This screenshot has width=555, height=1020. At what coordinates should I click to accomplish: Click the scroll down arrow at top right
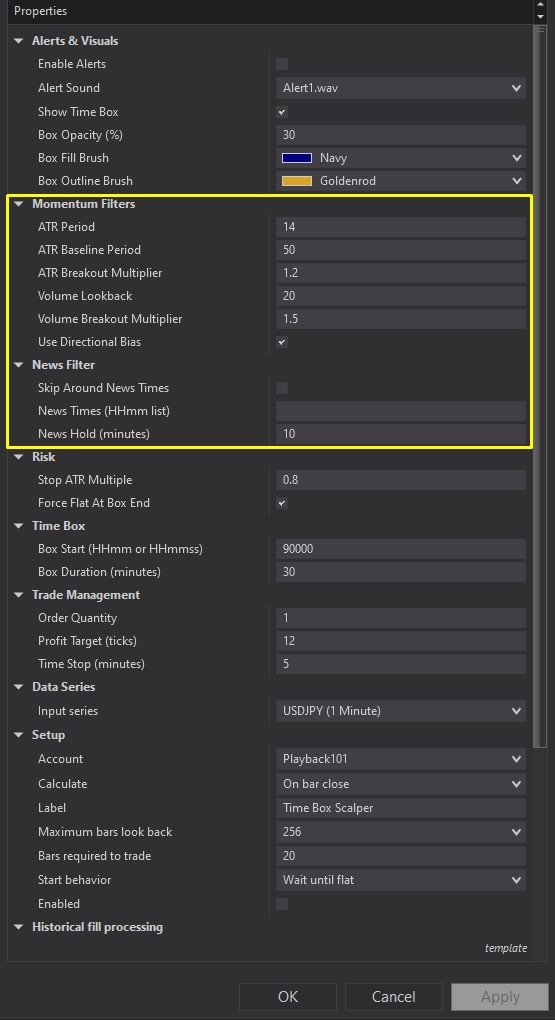[x=540, y=17]
